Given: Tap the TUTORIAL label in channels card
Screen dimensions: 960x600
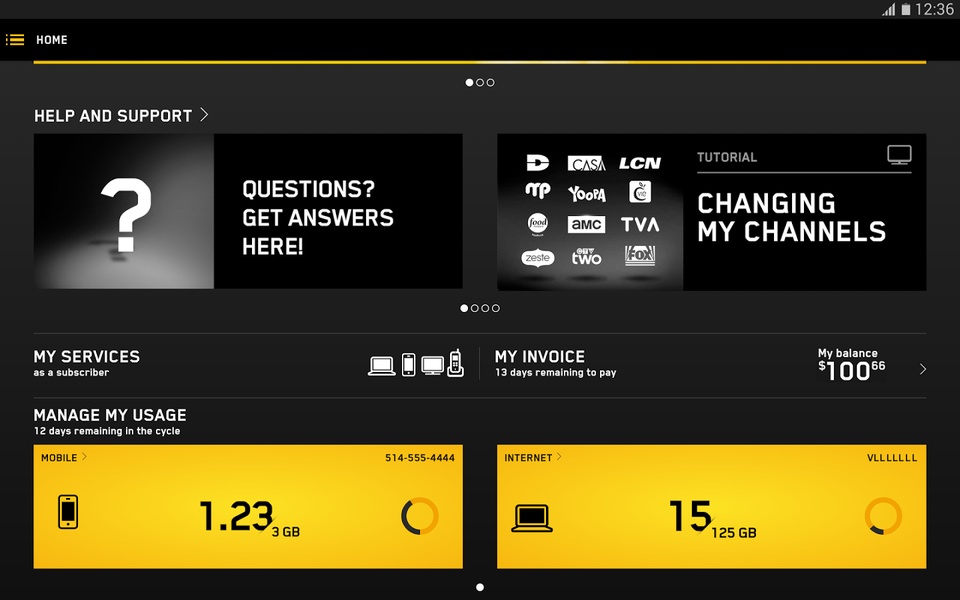Looking at the screenshot, I should click(727, 157).
